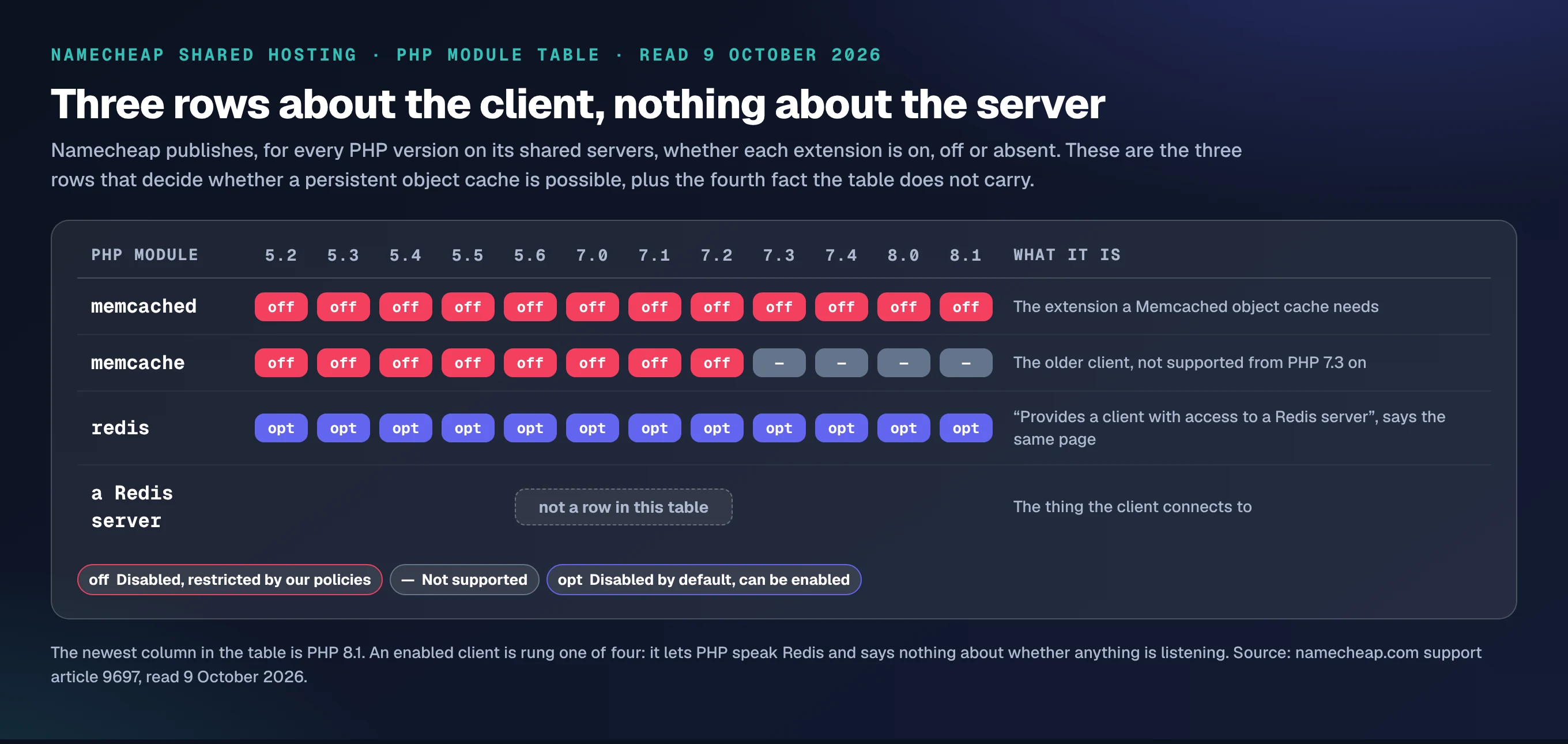Click the 8.0 column header
This screenshot has height=744, width=1568.
point(903,255)
